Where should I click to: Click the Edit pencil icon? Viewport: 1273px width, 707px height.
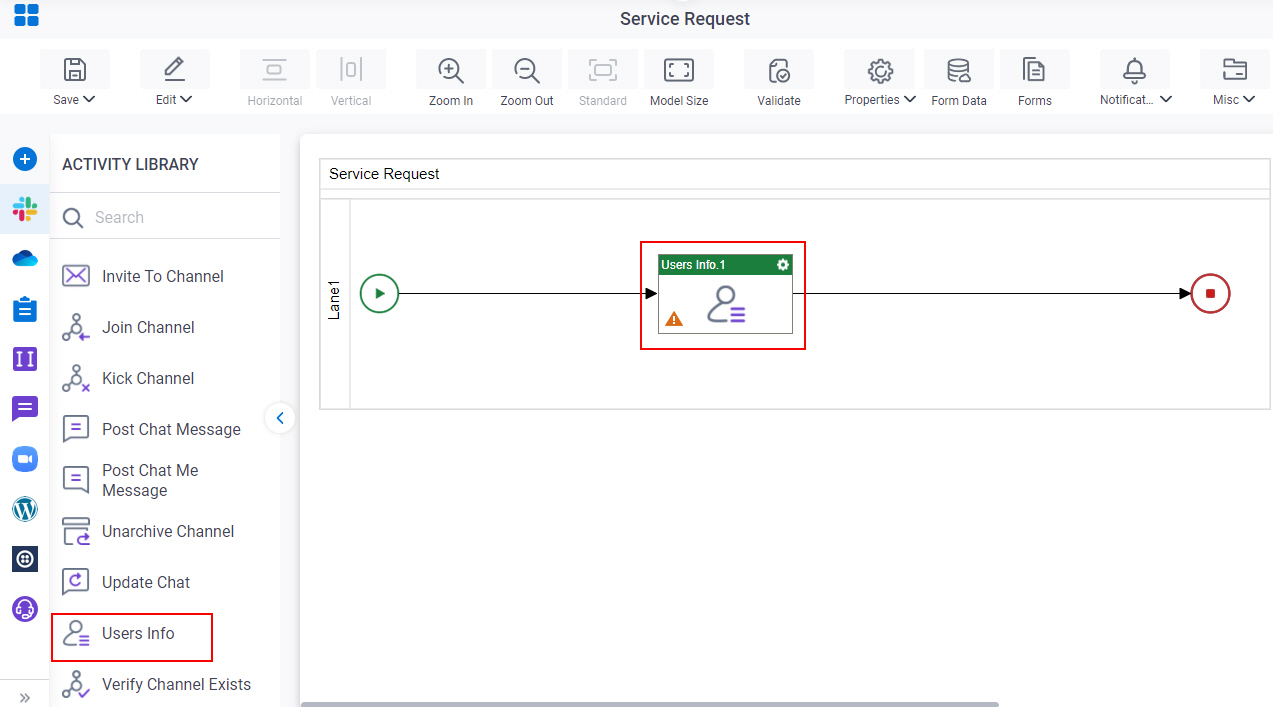point(174,69)
